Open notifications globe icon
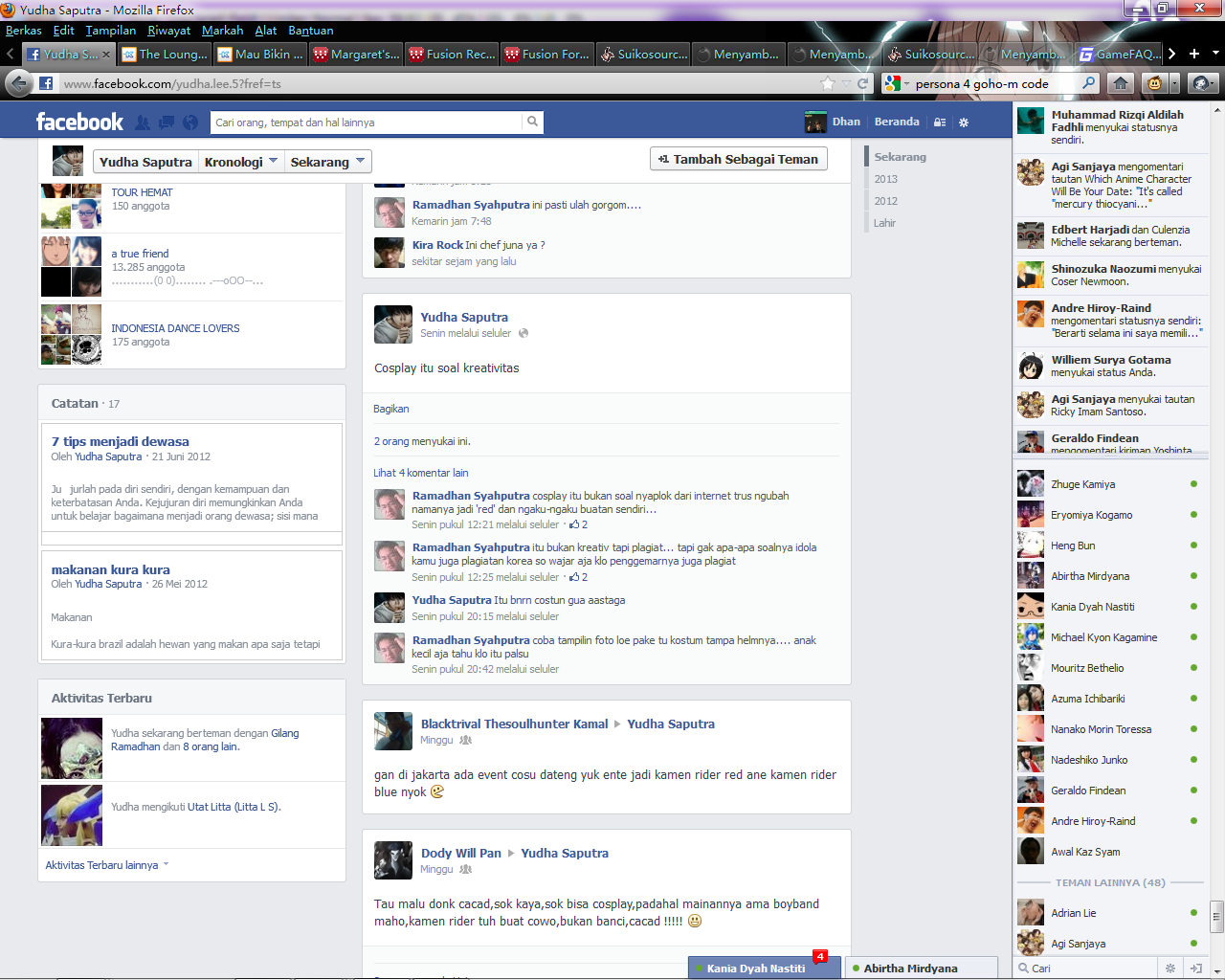 (x=190, y=122)
